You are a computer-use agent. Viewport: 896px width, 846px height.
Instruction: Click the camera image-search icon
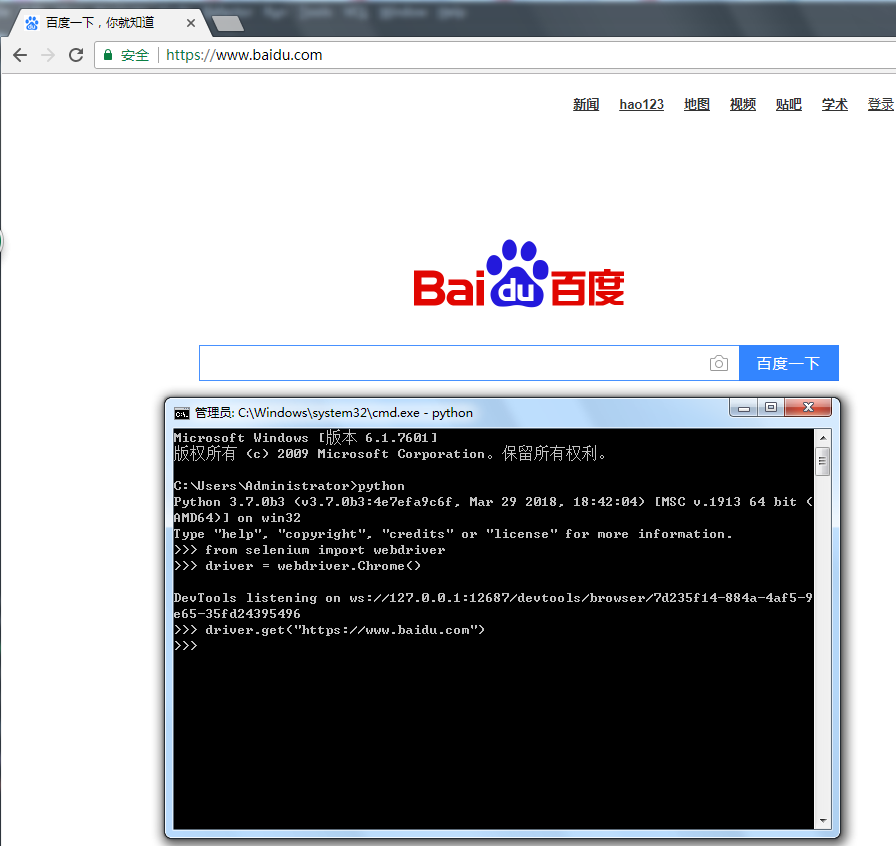[719, 363]
